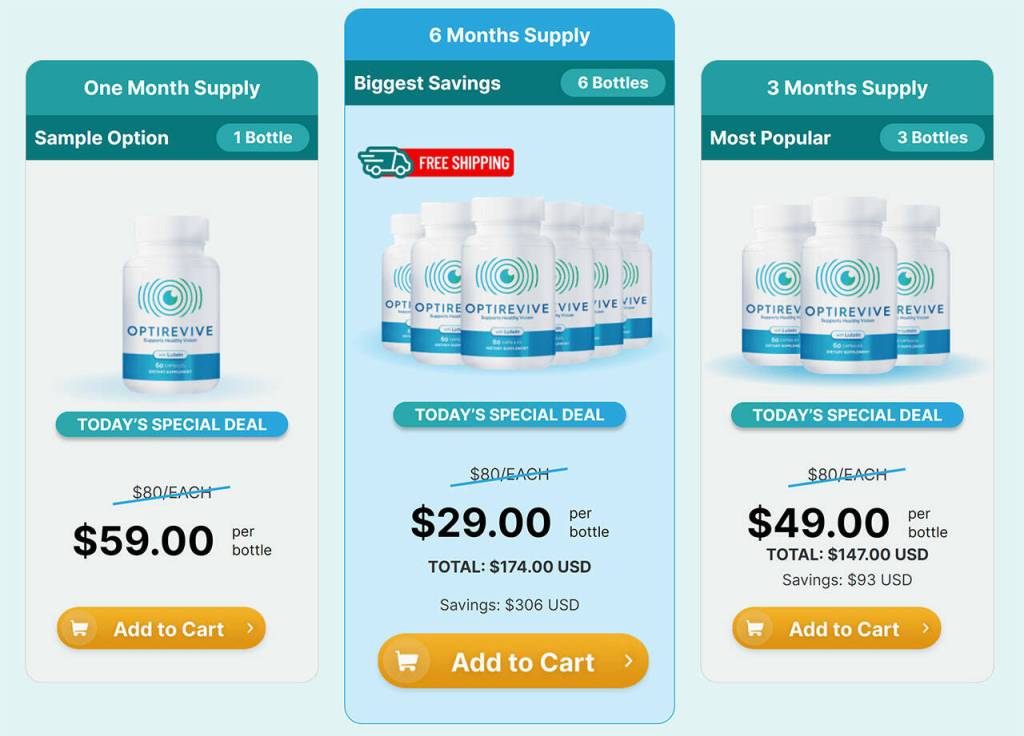Click the 6 Months Supply header
The image size is (1024, 736).
tap(509, 35)
